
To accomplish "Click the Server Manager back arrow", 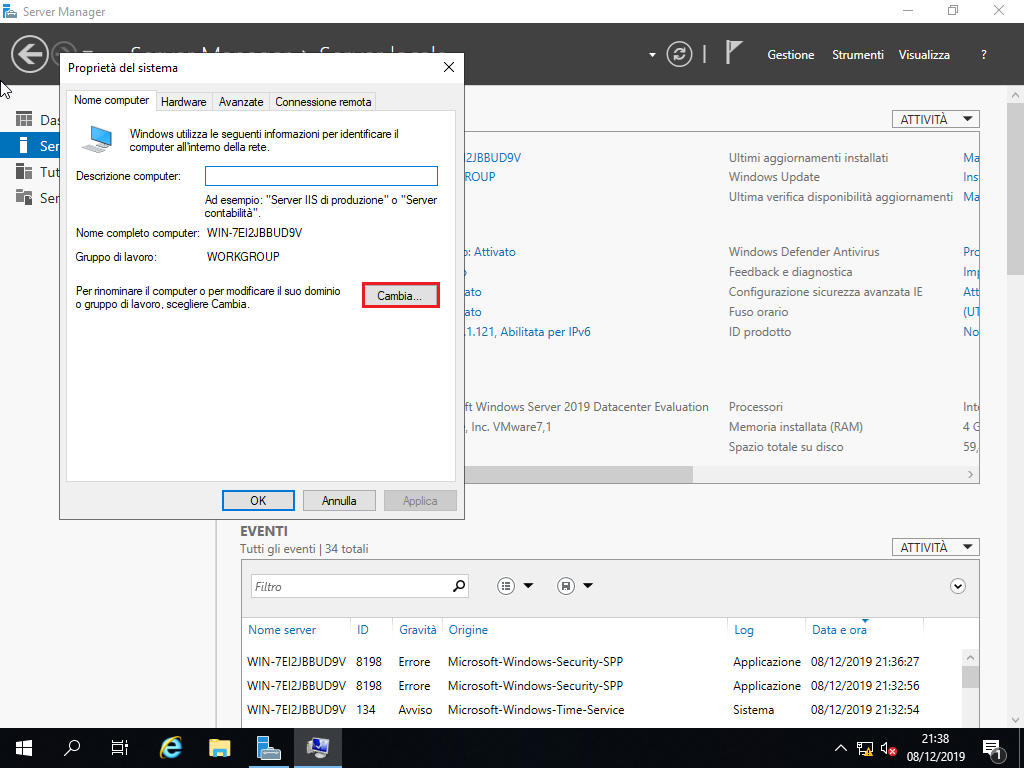I will [29, 54].
